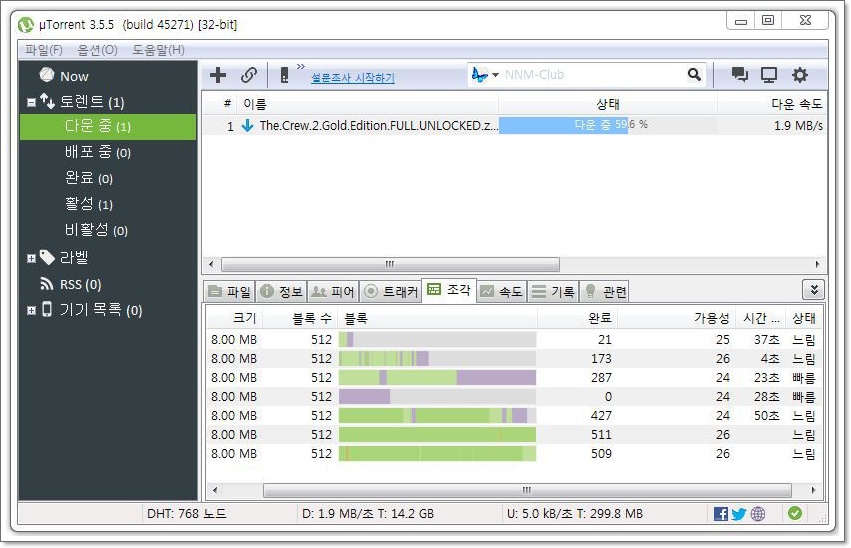Click the download progress bar 59.6 %
Screen dimensions: 851x548
coord(607,125)
